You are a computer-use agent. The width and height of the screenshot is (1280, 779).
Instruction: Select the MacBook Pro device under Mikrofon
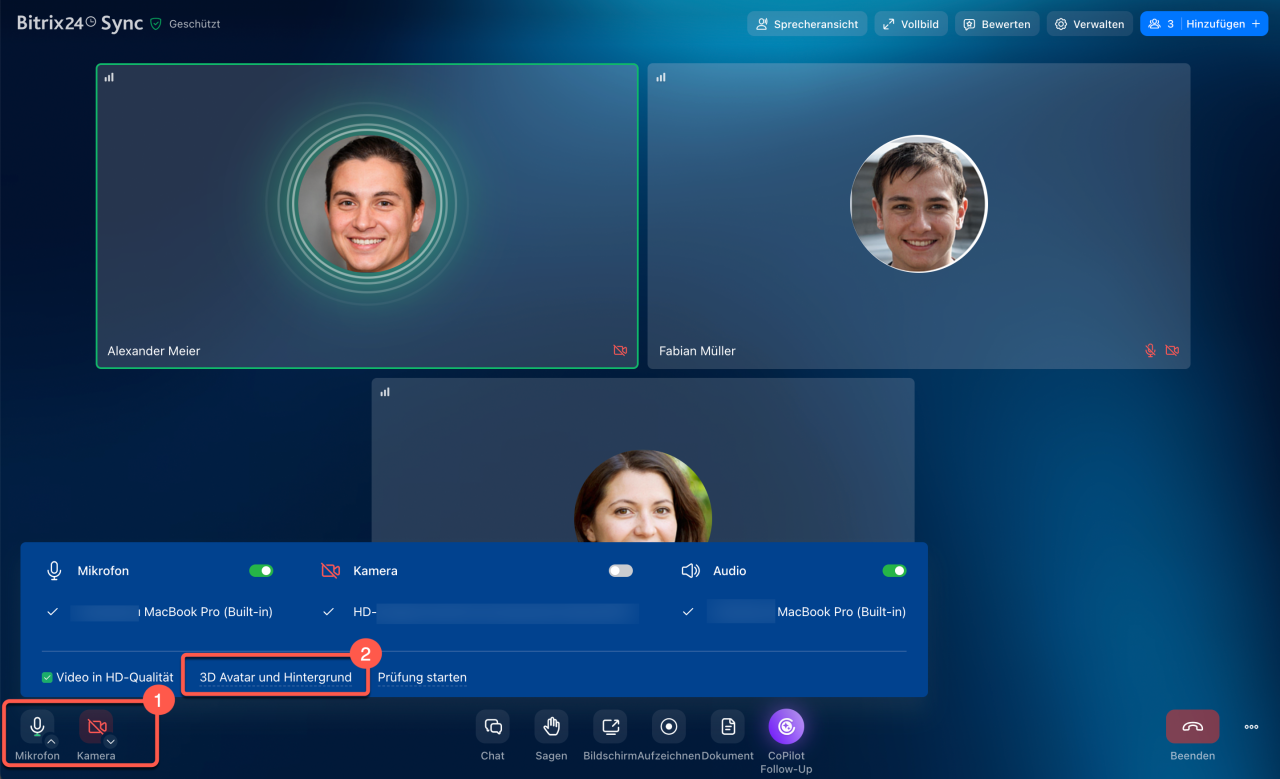tap(160, 612)
